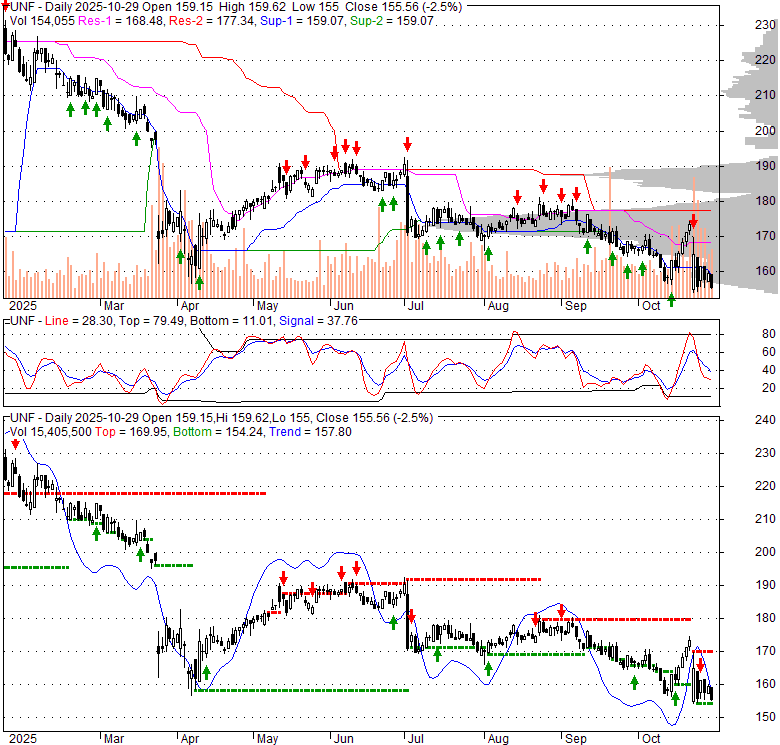Click the 'Sep' month label under the top chart
The width and height of the screenshot is (780, 745).
pos(576,305)
